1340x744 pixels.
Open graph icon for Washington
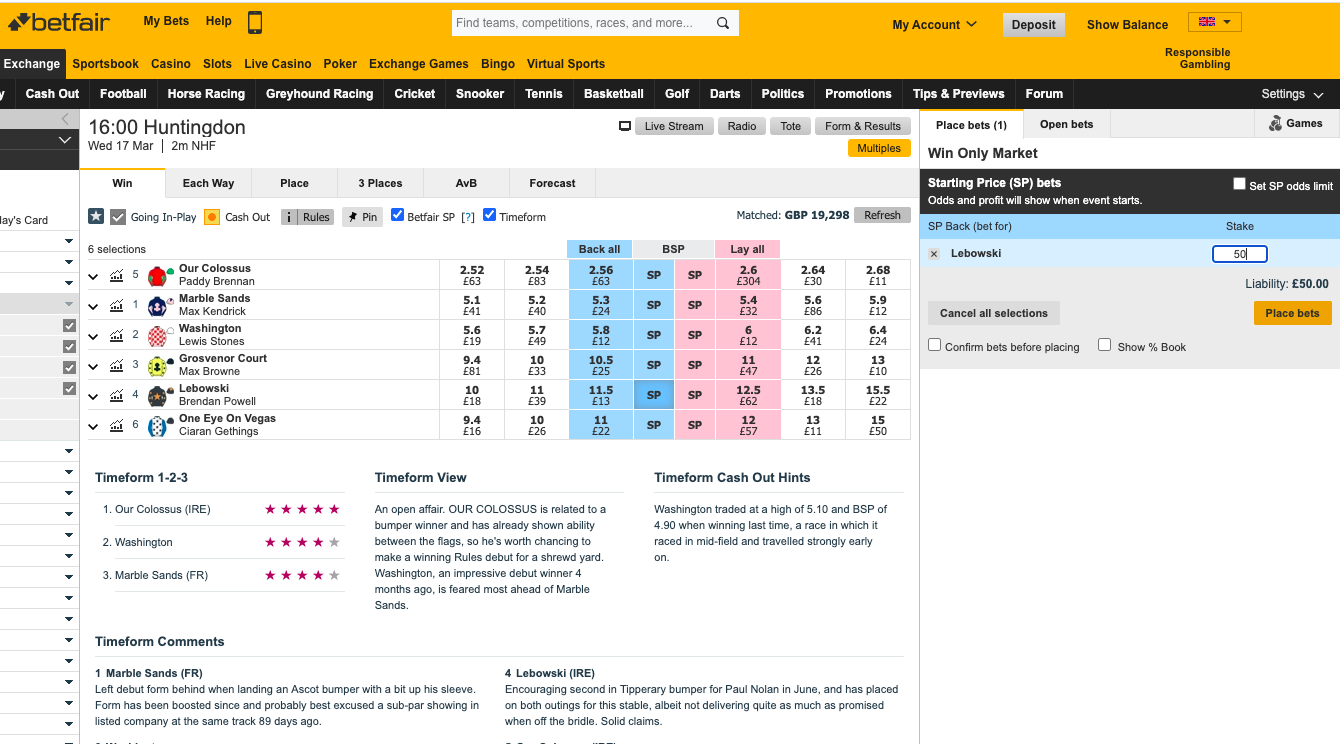117,335
